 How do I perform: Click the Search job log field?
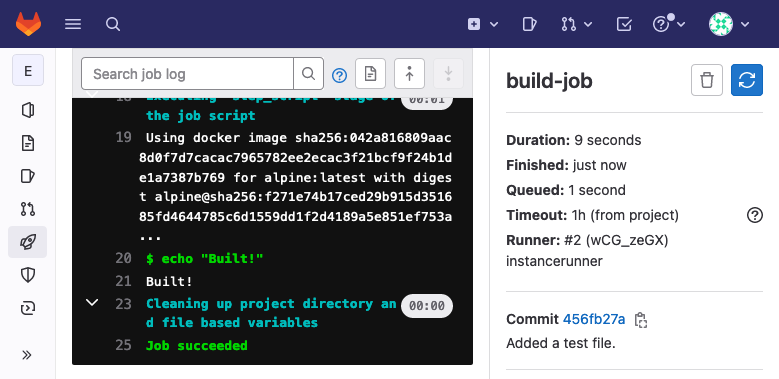pos(187,74)
